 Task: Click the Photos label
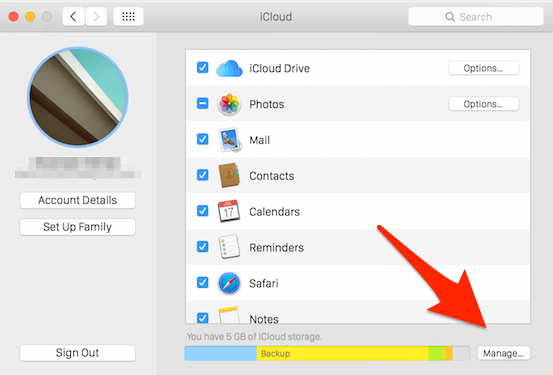267,104
